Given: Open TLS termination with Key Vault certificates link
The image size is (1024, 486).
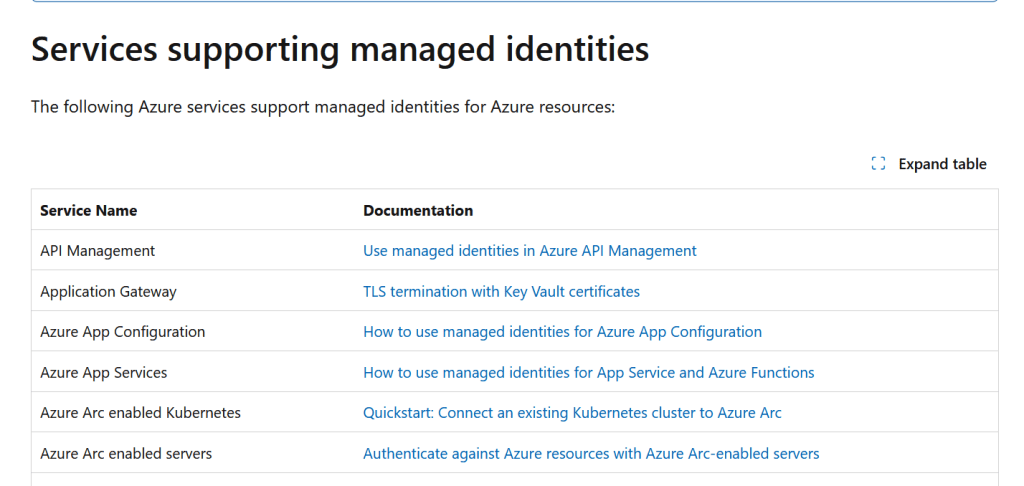Looking at the screenshot, I should [x=502, y=291].
